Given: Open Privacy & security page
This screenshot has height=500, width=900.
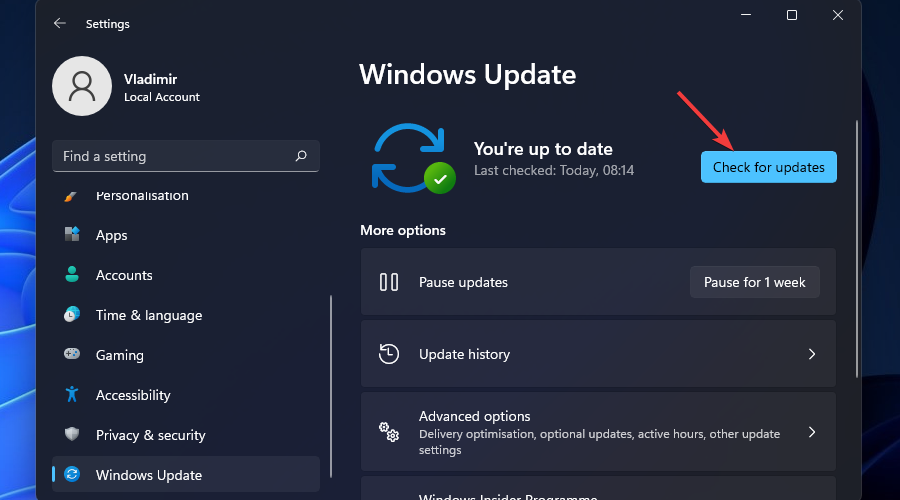Looking at the screenshot, I should (x=185, y=435).
